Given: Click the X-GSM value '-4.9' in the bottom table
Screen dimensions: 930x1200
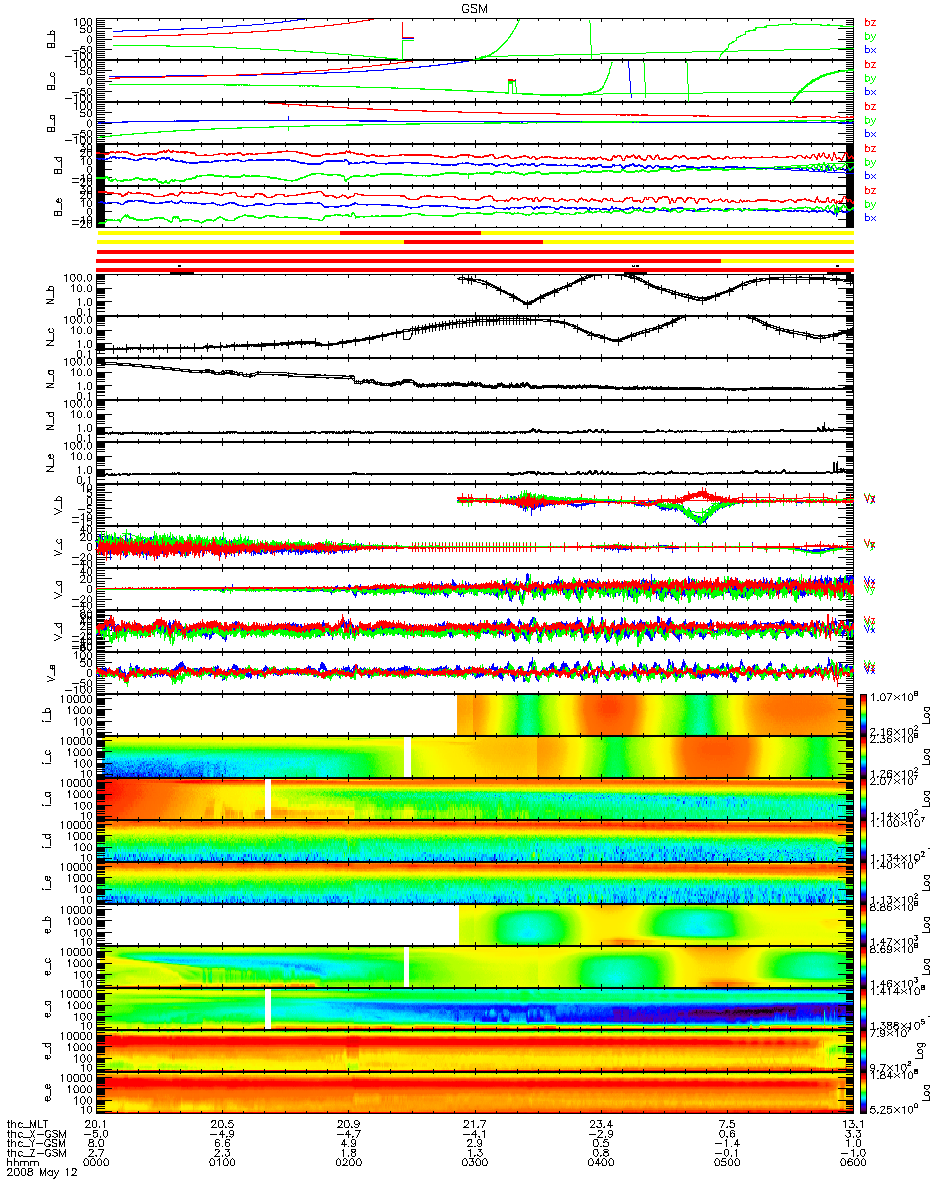Looking at the screenshot, I should point(222,1132).
